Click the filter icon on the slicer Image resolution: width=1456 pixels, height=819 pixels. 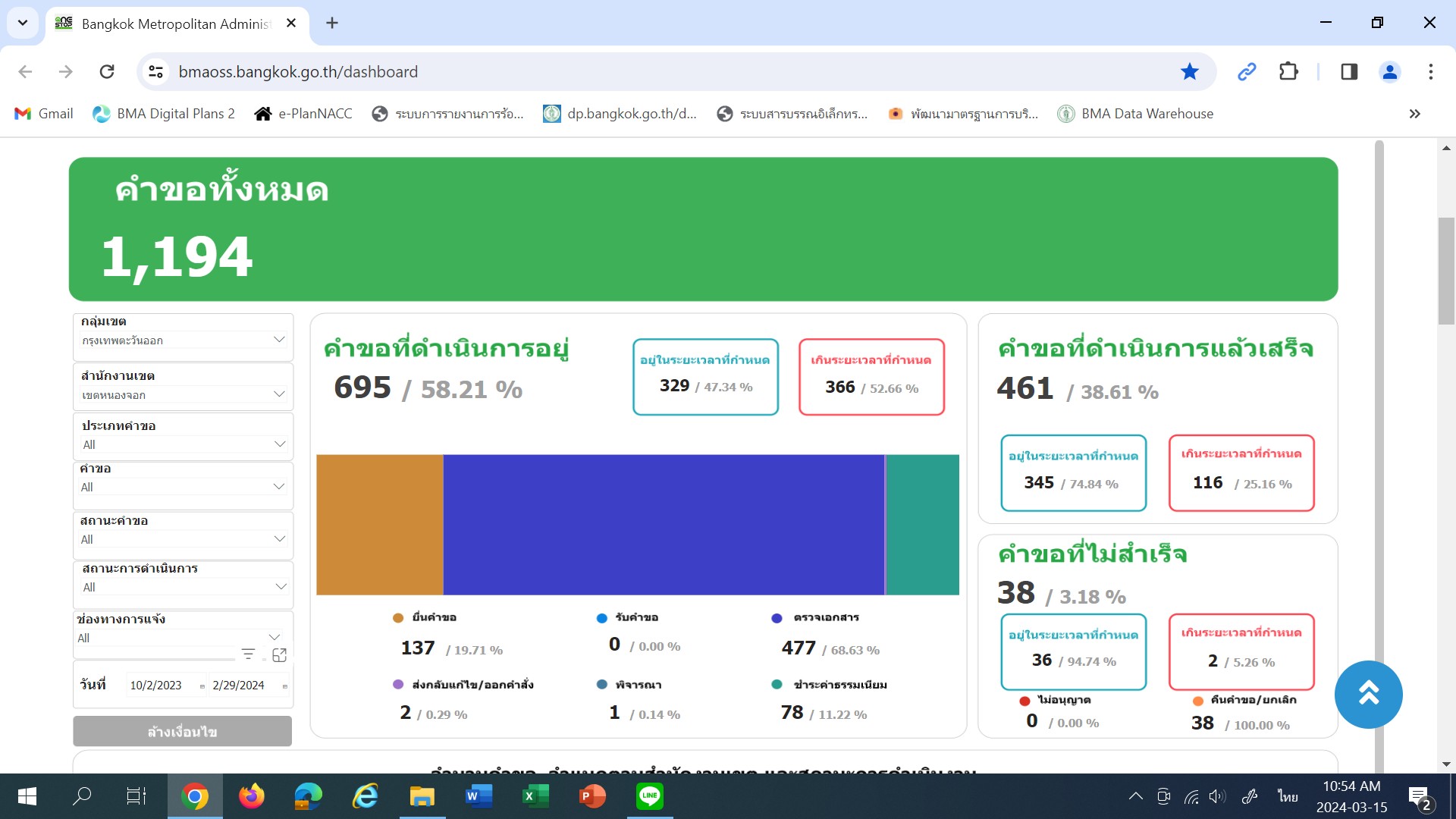point(248,654)
